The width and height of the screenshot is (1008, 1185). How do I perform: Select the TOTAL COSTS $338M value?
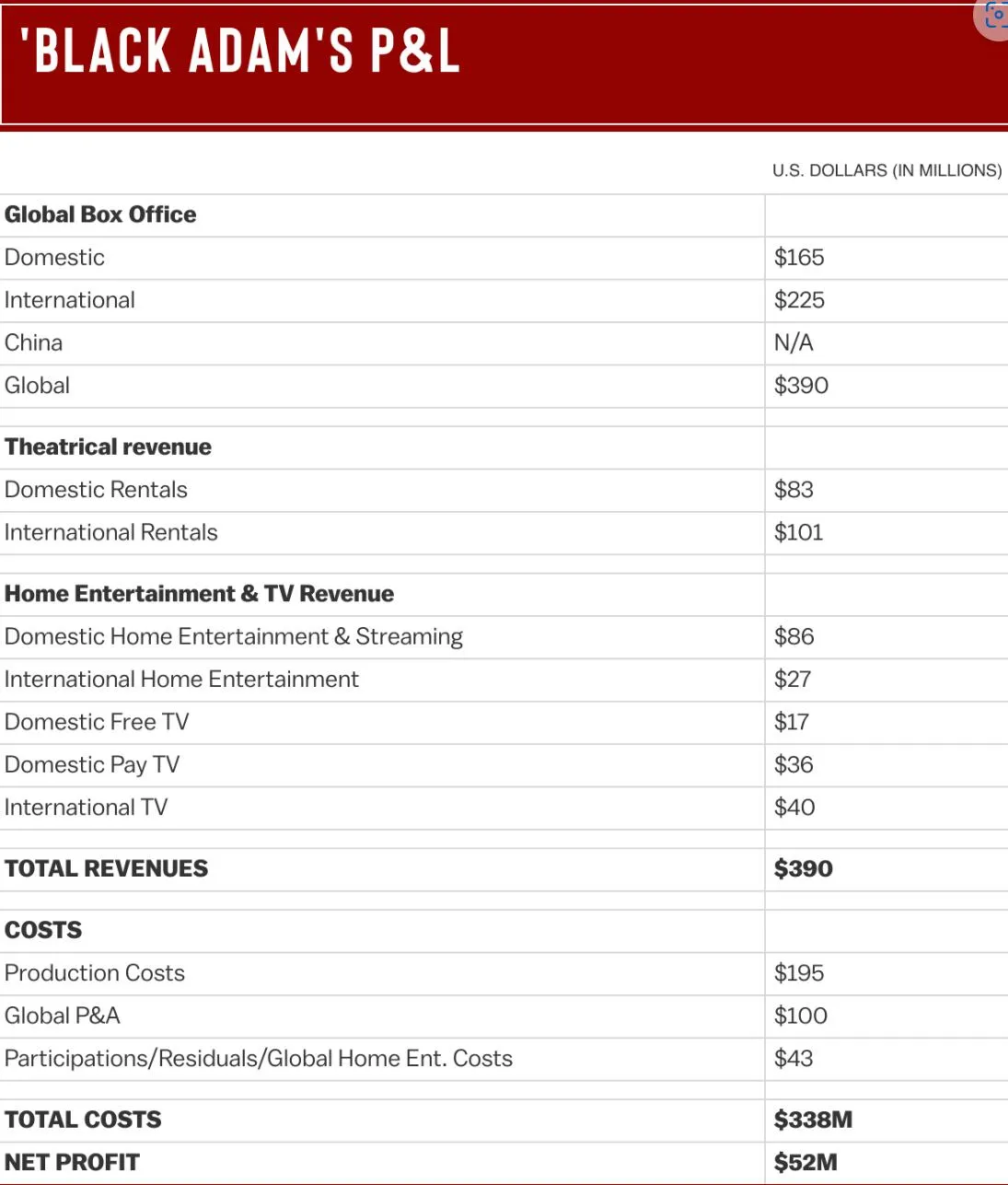[813, 1121]
